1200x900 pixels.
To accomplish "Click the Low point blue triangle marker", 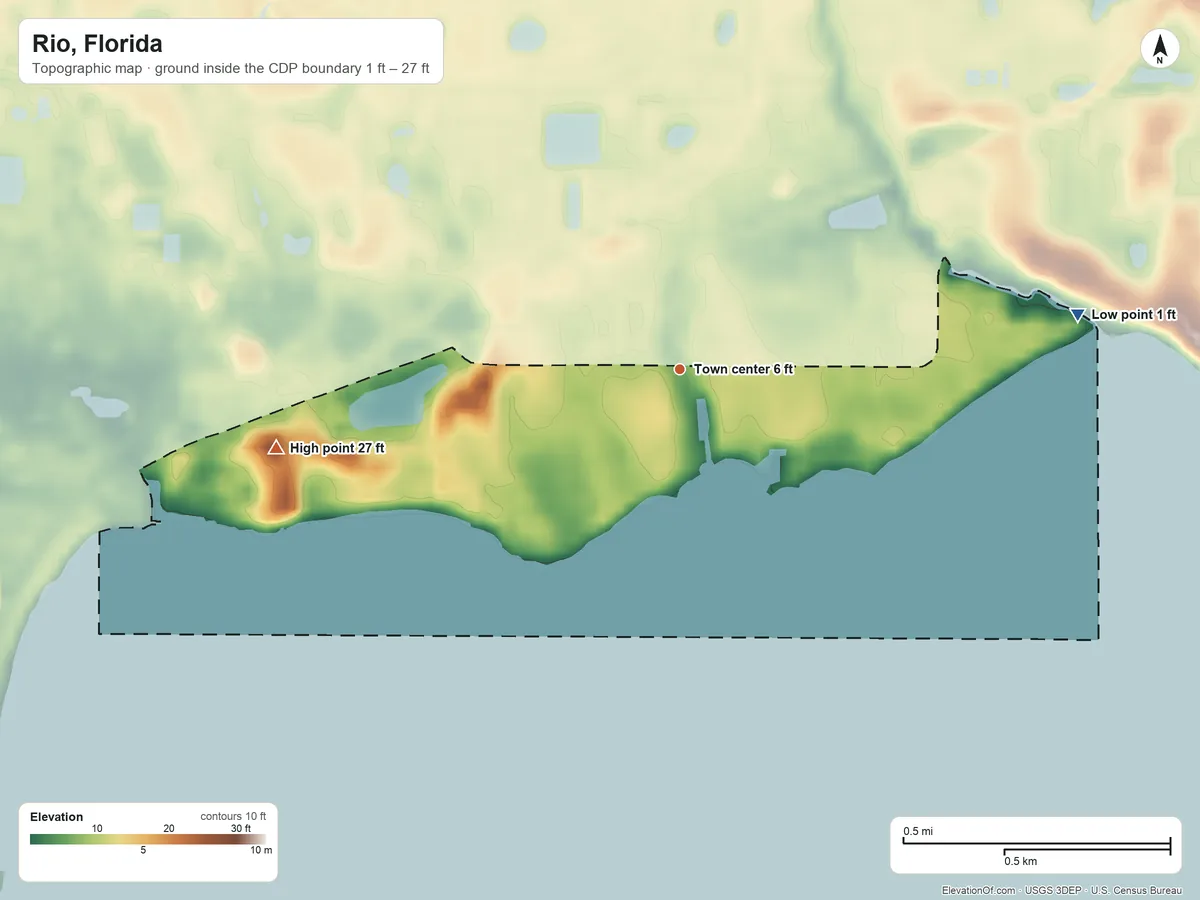I will 1077,315.
